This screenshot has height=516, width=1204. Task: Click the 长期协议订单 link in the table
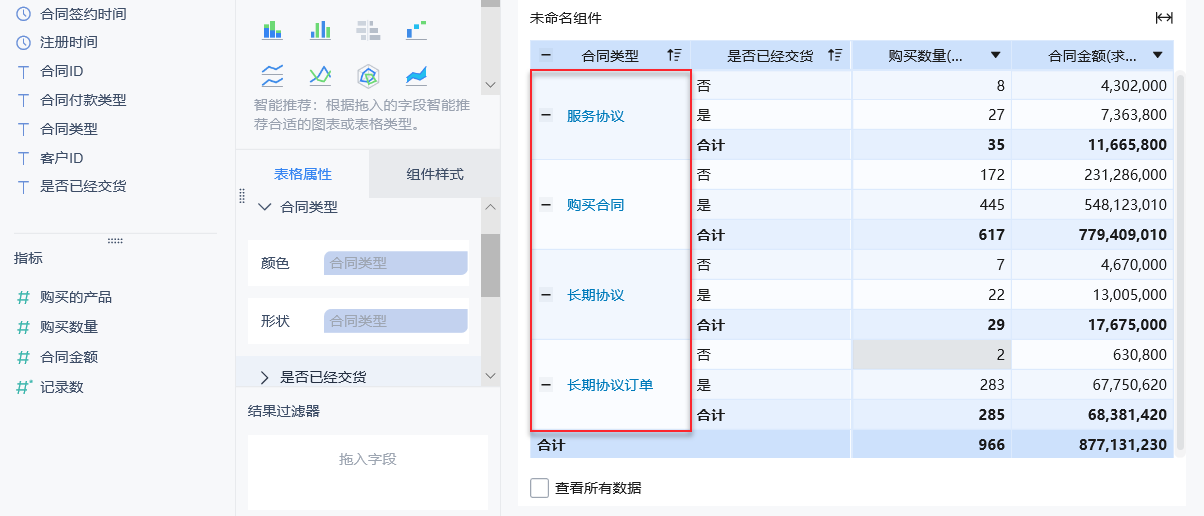coord(610,385)
